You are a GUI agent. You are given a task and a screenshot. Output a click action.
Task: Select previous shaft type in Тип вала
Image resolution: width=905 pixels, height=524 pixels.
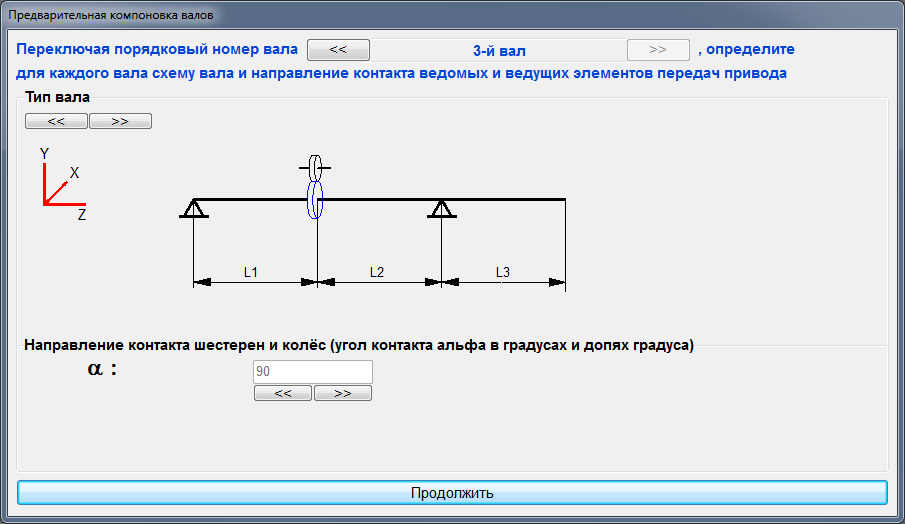tap(56, 121)
